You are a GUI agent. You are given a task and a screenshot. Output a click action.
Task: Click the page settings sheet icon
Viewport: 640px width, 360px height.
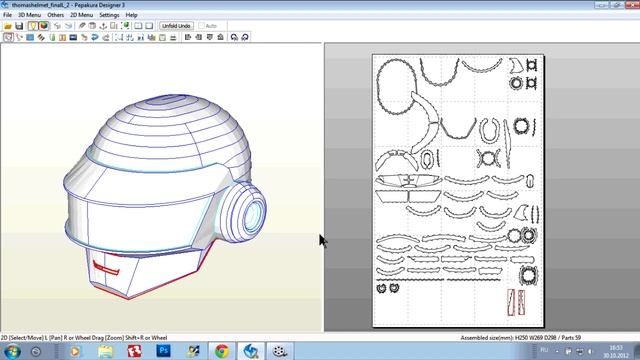point(162,37)
